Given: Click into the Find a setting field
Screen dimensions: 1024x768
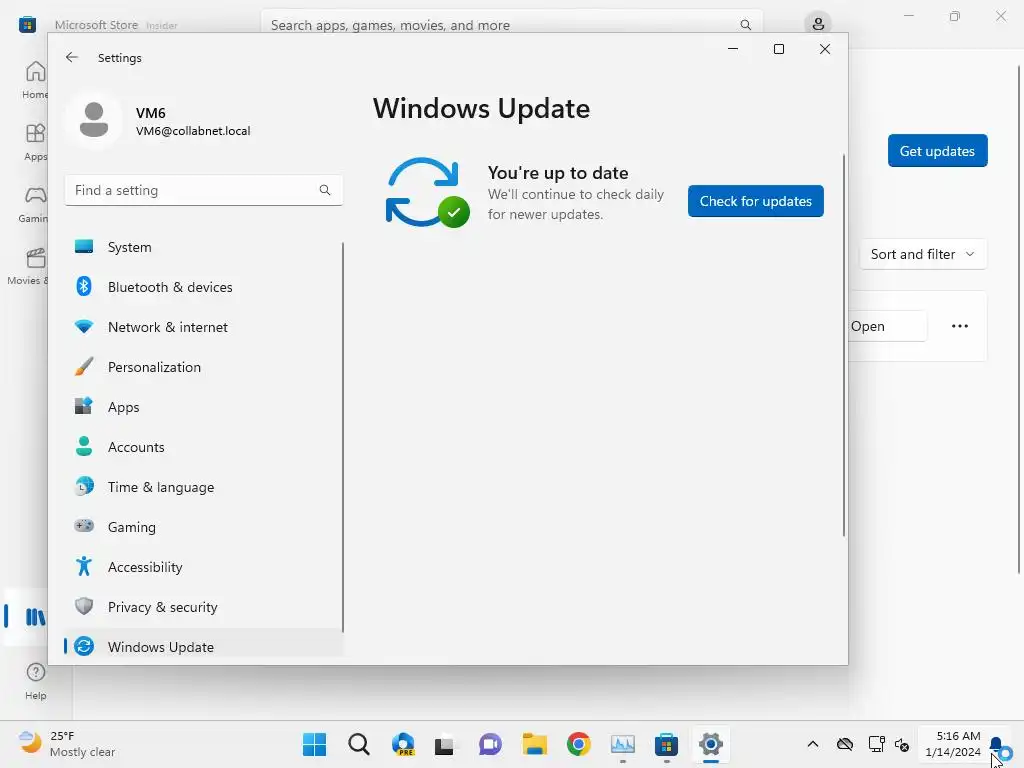Looking at the screenshot, I should point(204,190).
